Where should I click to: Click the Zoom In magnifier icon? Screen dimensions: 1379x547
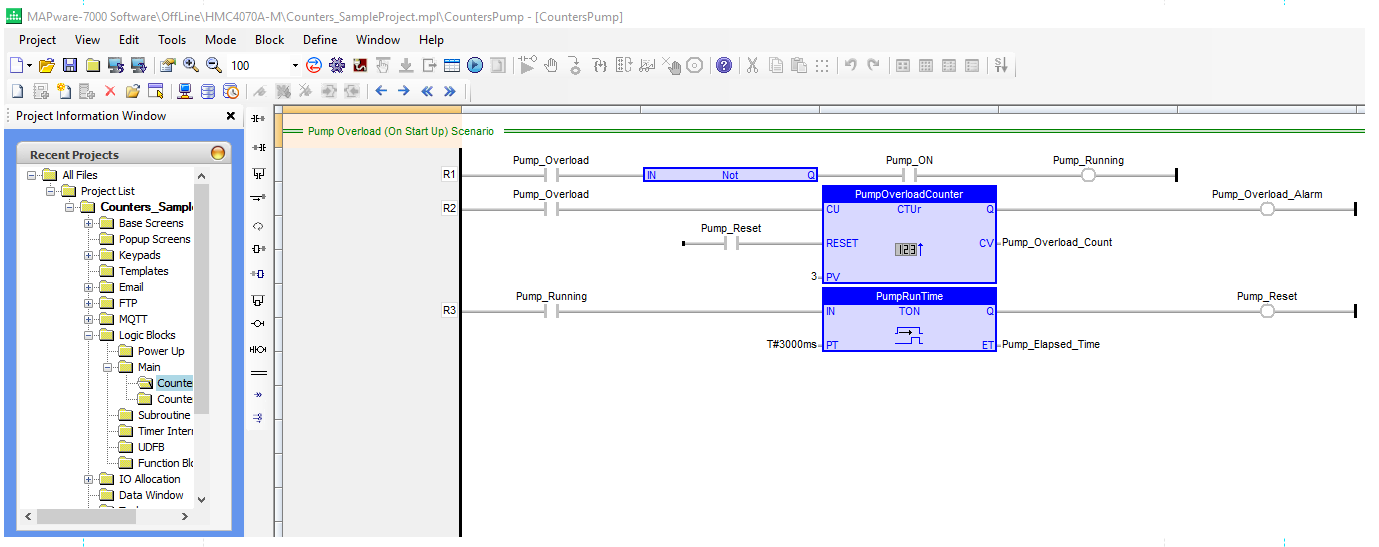point(191,65)
